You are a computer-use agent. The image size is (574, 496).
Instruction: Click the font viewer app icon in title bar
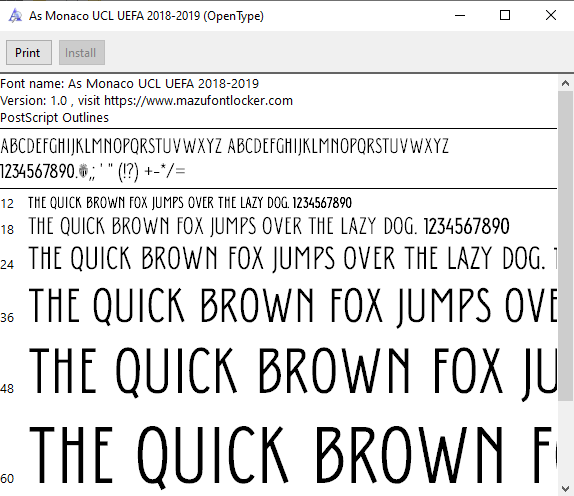tap(15, 16)
